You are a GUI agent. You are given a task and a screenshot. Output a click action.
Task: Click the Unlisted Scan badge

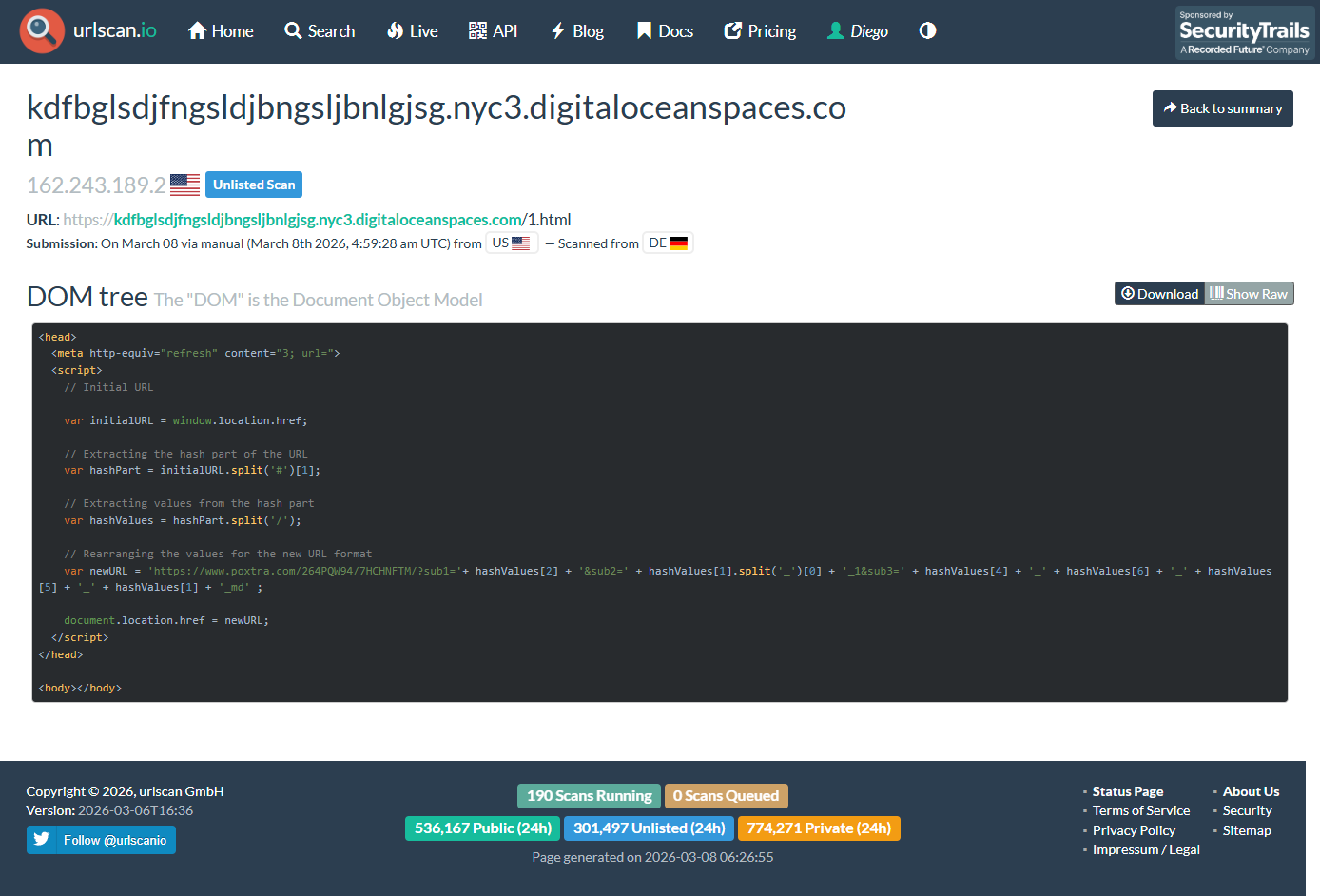pos(253,184)
